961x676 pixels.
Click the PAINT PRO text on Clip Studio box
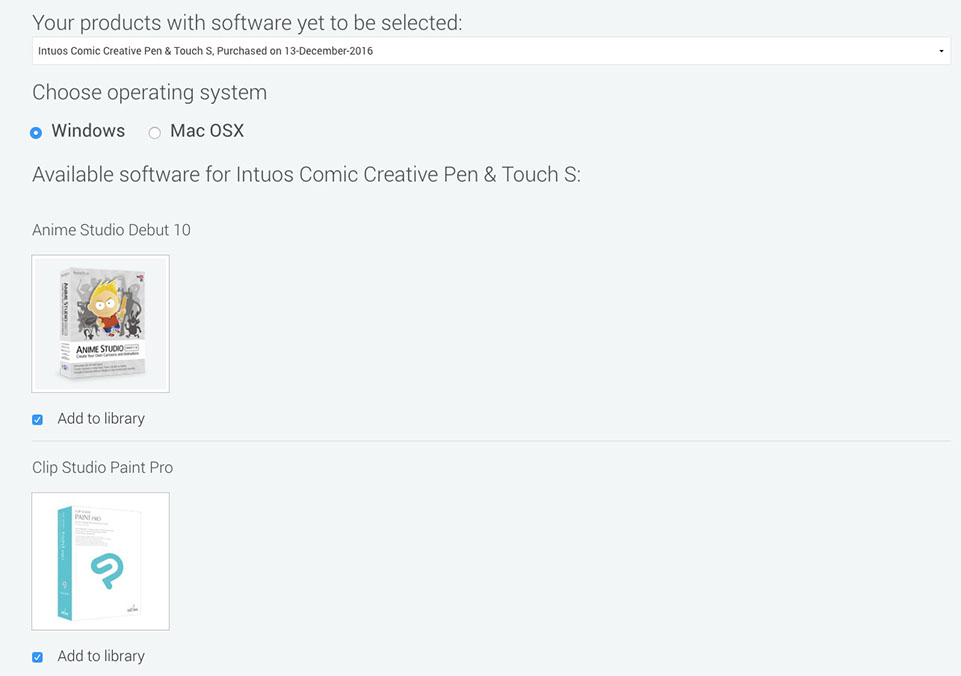(x=88, y=518)
